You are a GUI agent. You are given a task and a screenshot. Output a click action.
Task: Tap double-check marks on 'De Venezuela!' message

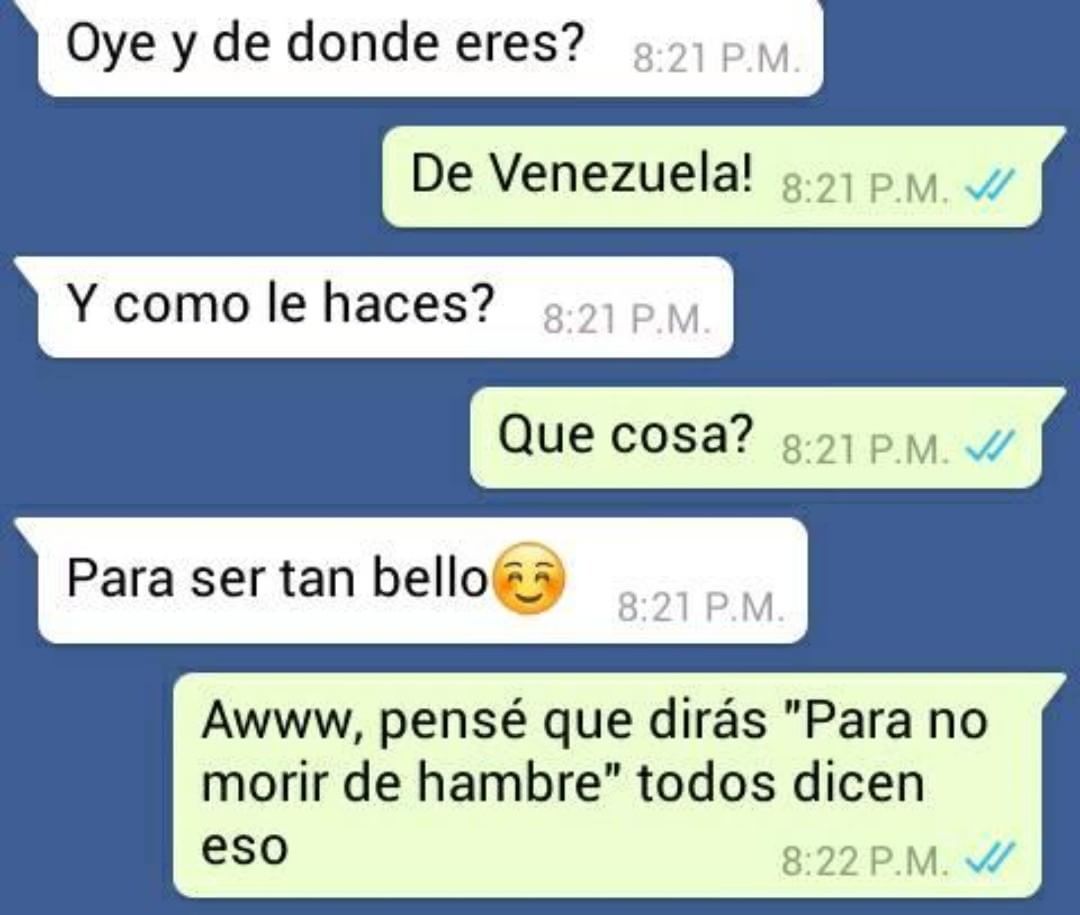click(990, 185)
